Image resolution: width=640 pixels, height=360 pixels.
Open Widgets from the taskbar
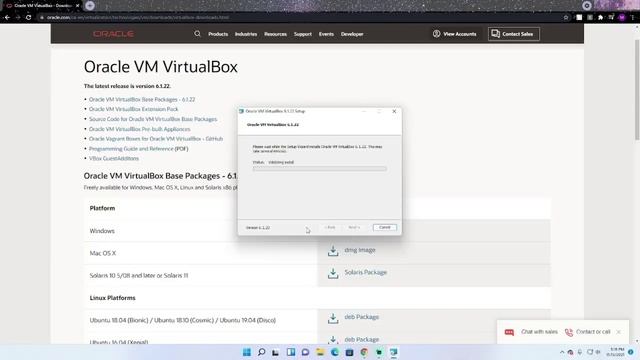pos(291,352)
